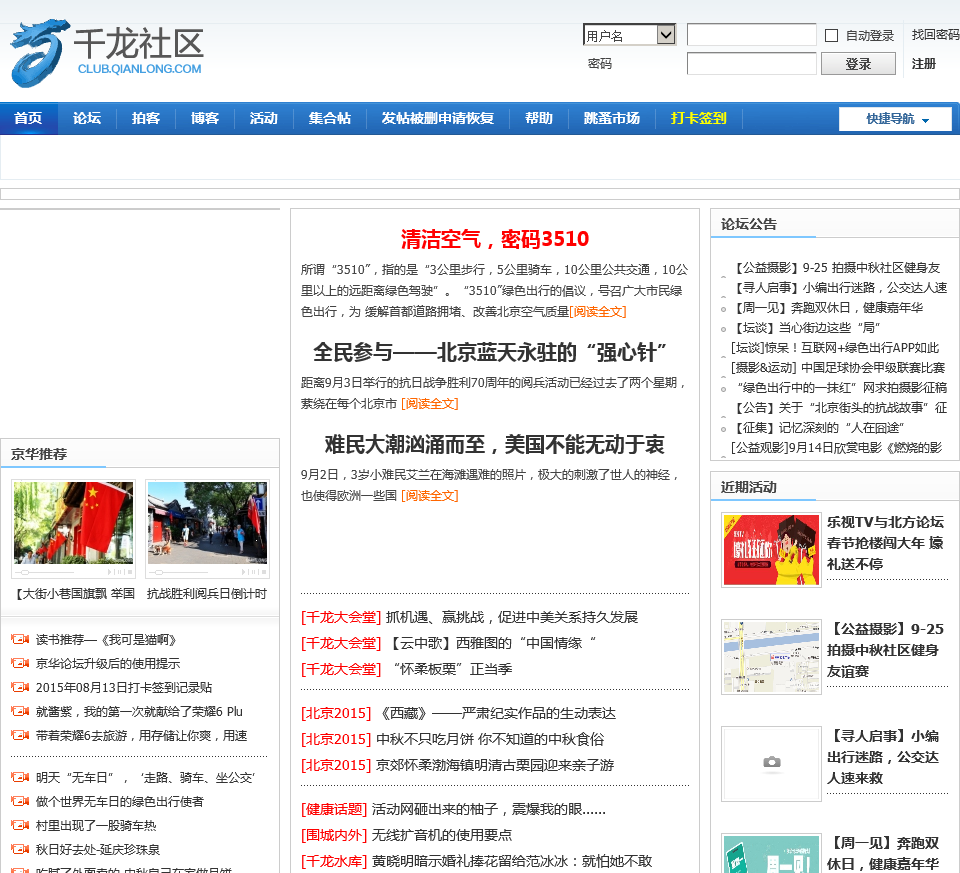Open the 博客 navigation tab
This screenshot has height=873, width=960.
[204, 118]
